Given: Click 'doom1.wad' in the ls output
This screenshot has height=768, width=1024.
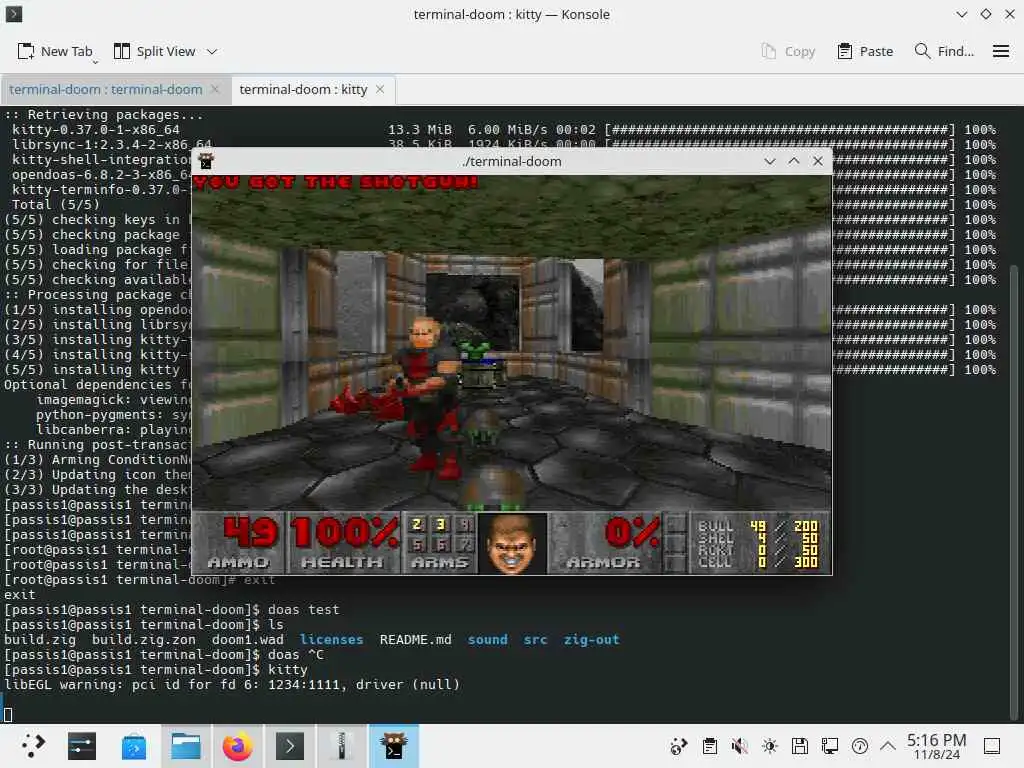Looking at the screenshot, I should pos(248,639).
